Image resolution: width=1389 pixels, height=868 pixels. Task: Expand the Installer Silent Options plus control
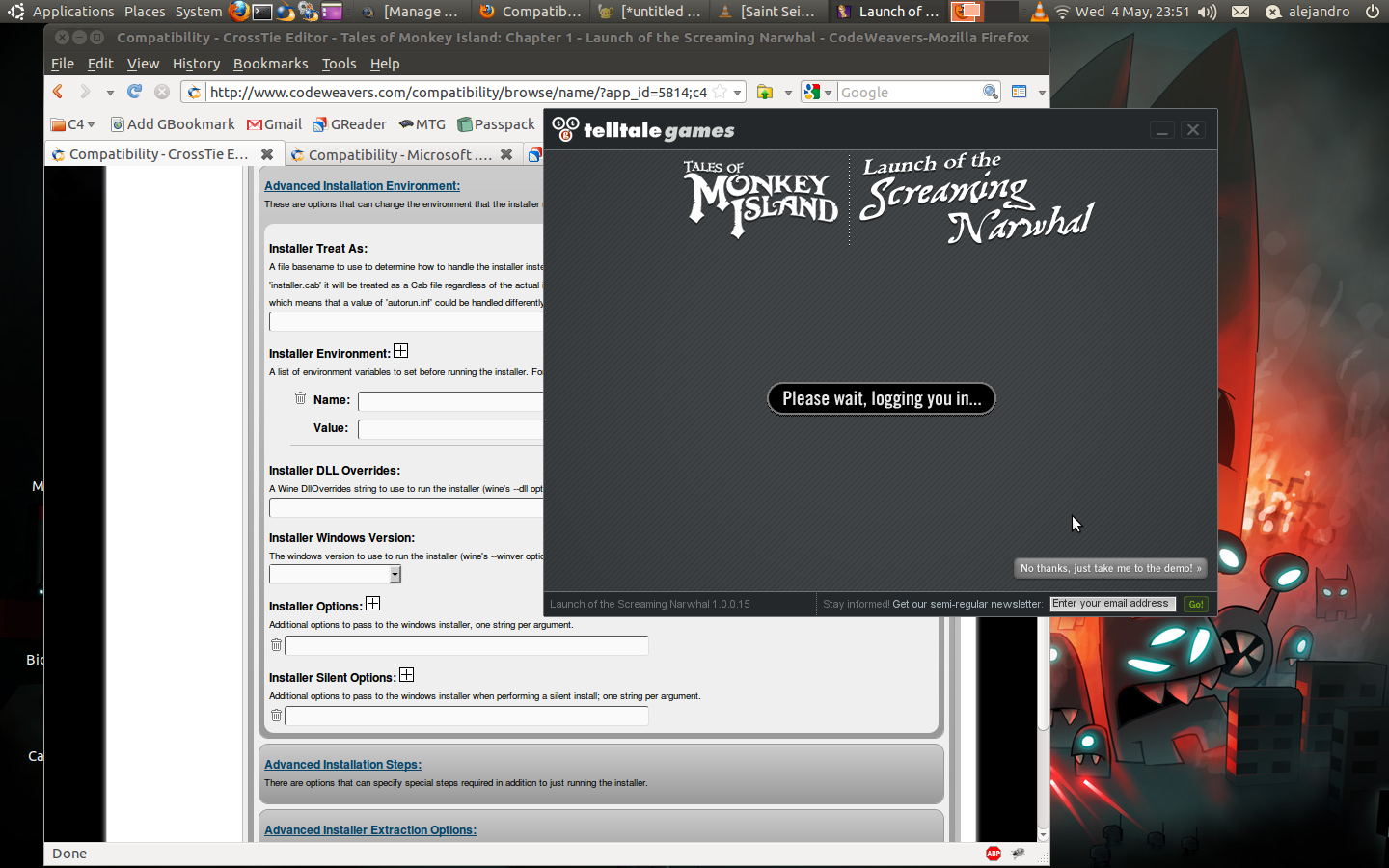click(406, 675)
